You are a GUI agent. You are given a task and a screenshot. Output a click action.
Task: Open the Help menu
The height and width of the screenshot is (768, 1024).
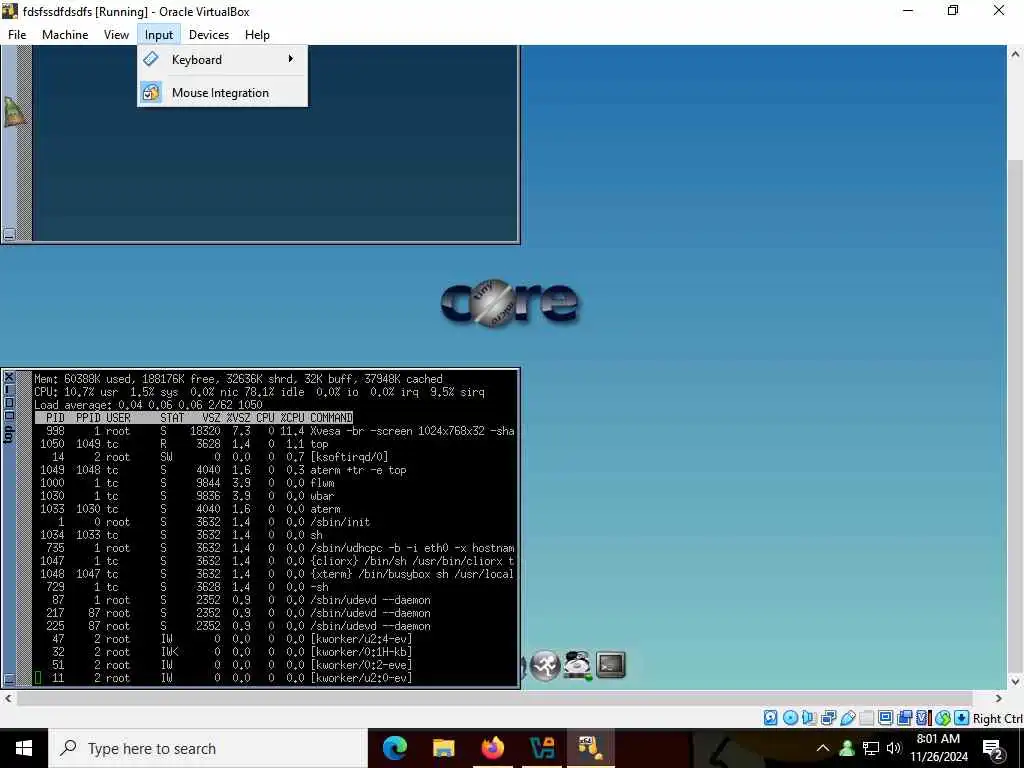[257, 35]
